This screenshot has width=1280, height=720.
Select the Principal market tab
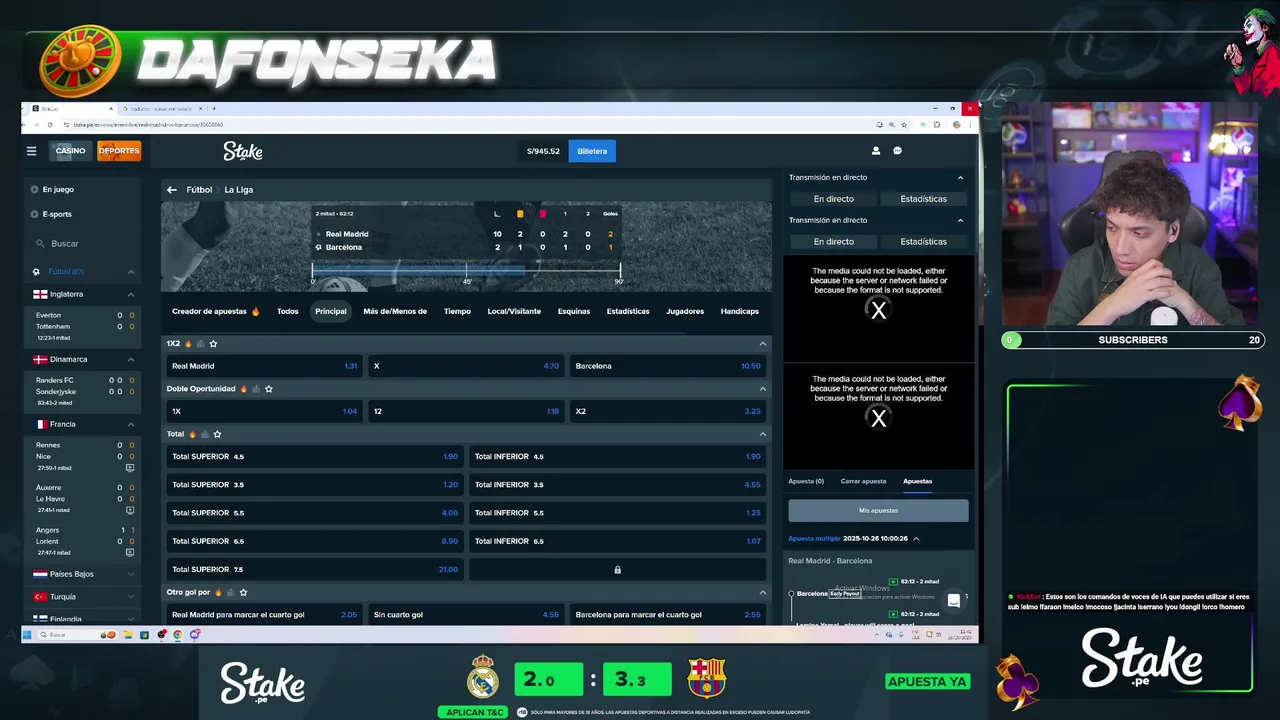coord(331,311)
